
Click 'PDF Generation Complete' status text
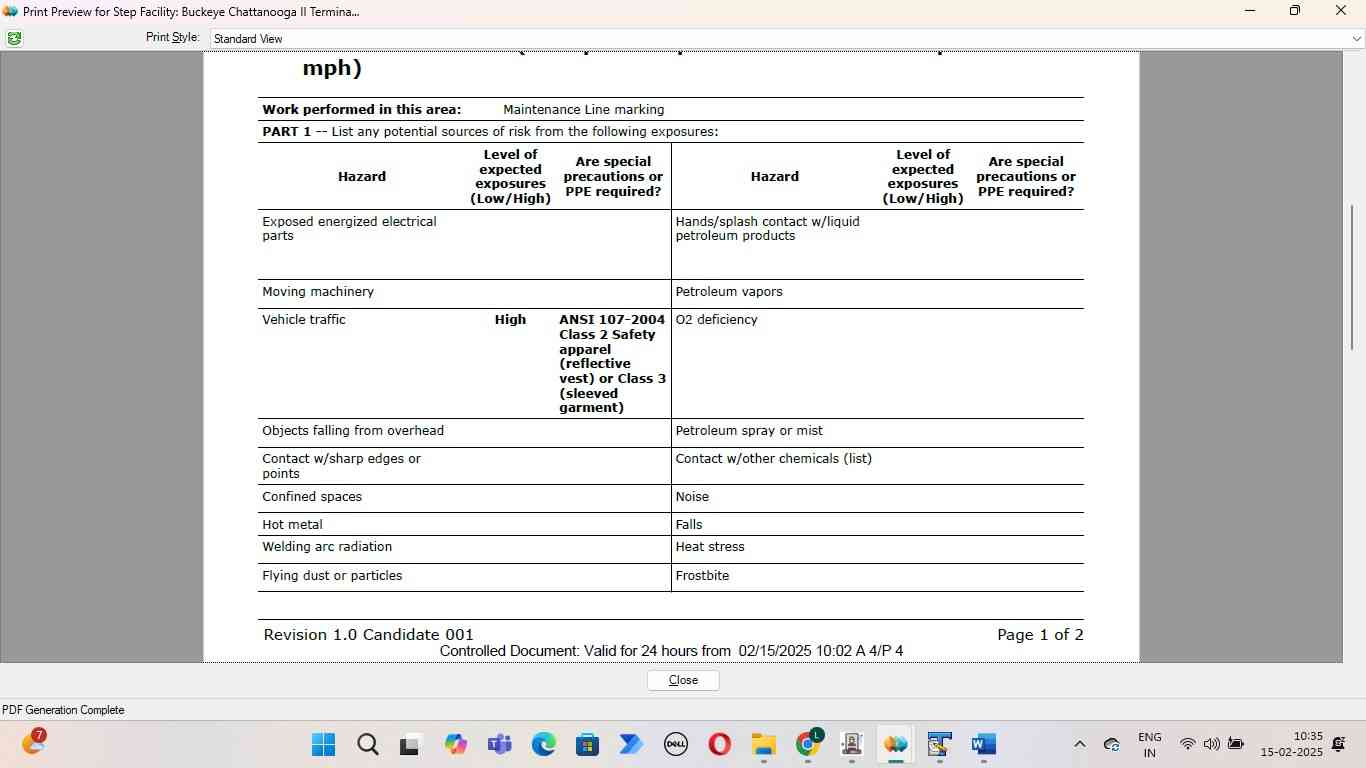pyautogui.click(x=63, y=710)
